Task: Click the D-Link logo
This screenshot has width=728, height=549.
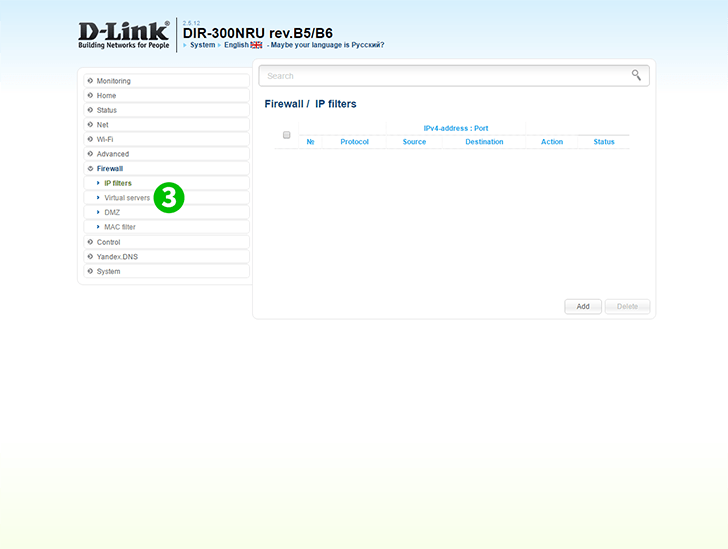Action: [124, 35]
